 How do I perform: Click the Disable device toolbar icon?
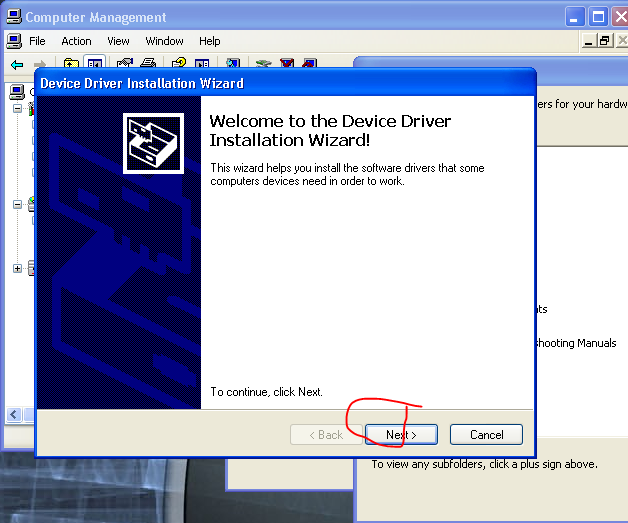309,63
